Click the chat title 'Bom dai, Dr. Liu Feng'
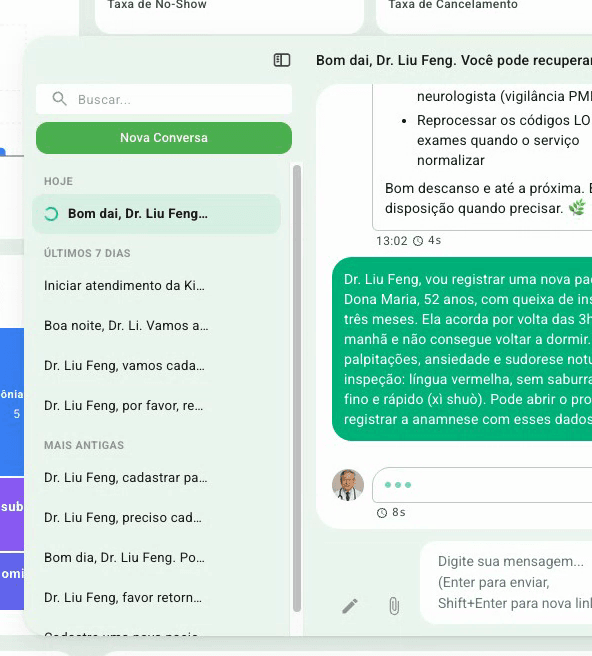 coord(454,60)
